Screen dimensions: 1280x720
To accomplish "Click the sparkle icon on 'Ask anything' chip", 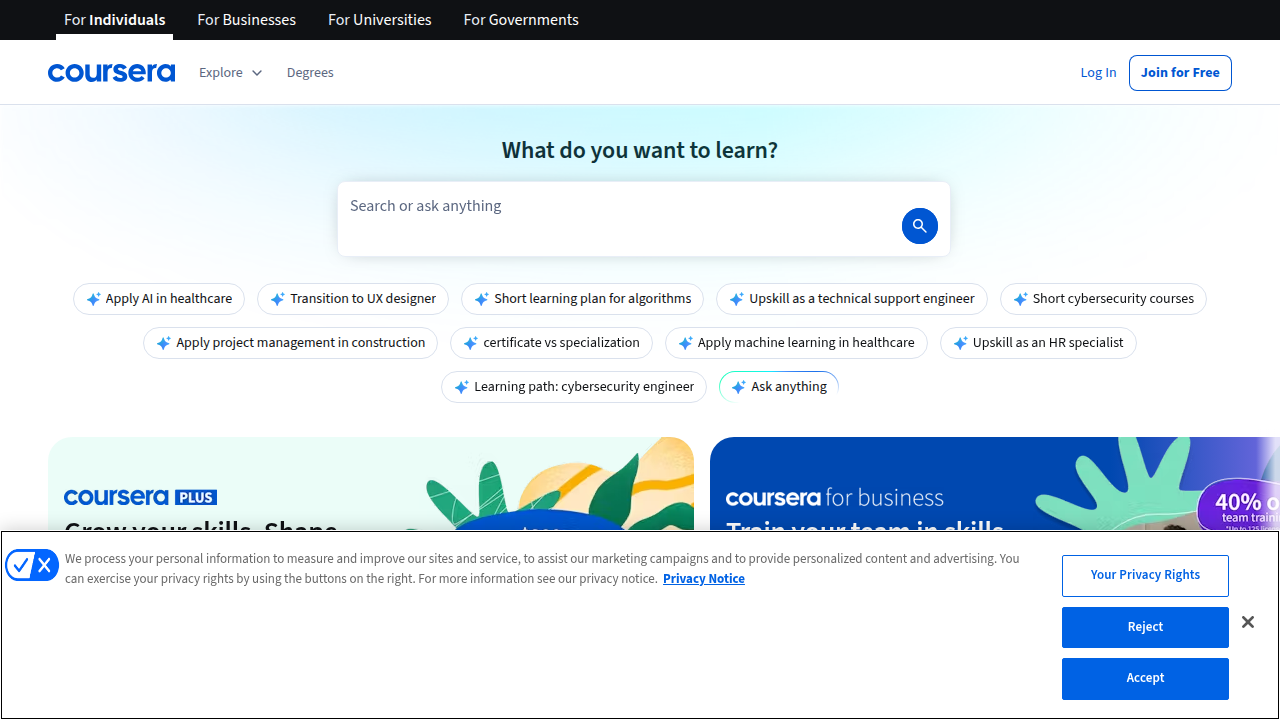I will [x=739, y=386].
